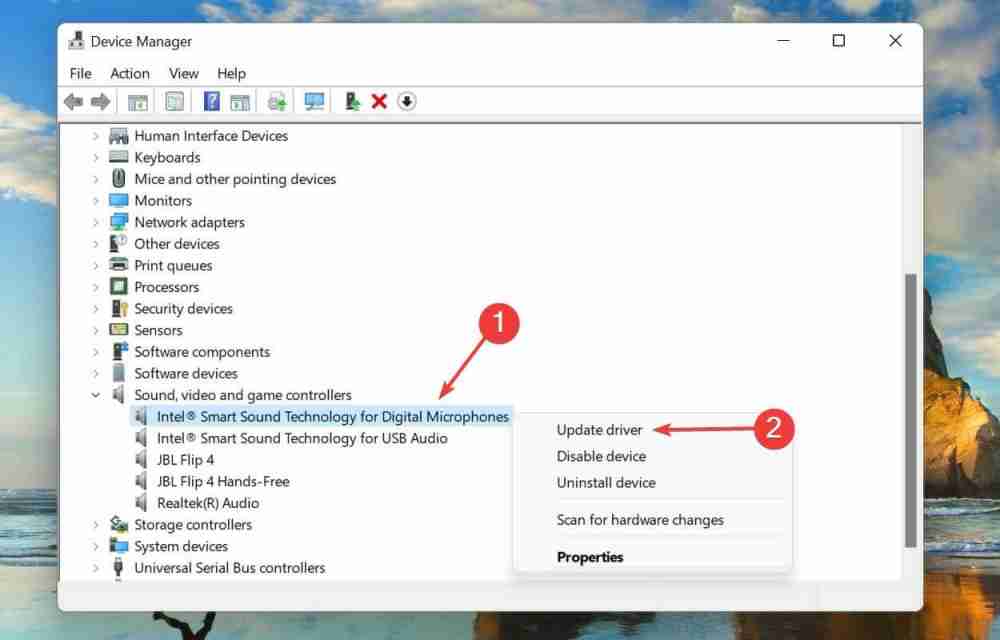Screen dimensions: 1000x640
Task: Expand the Storage controllers chevron
Action: 96,525
